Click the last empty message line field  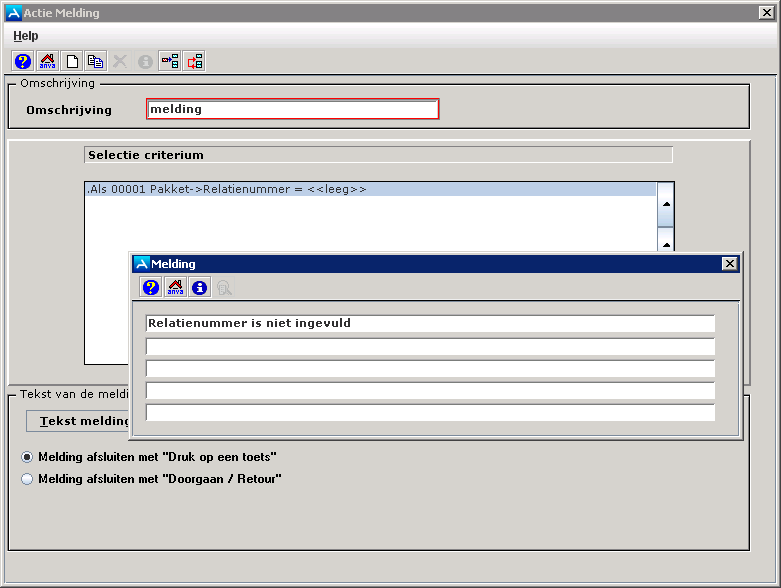[430, 412]
